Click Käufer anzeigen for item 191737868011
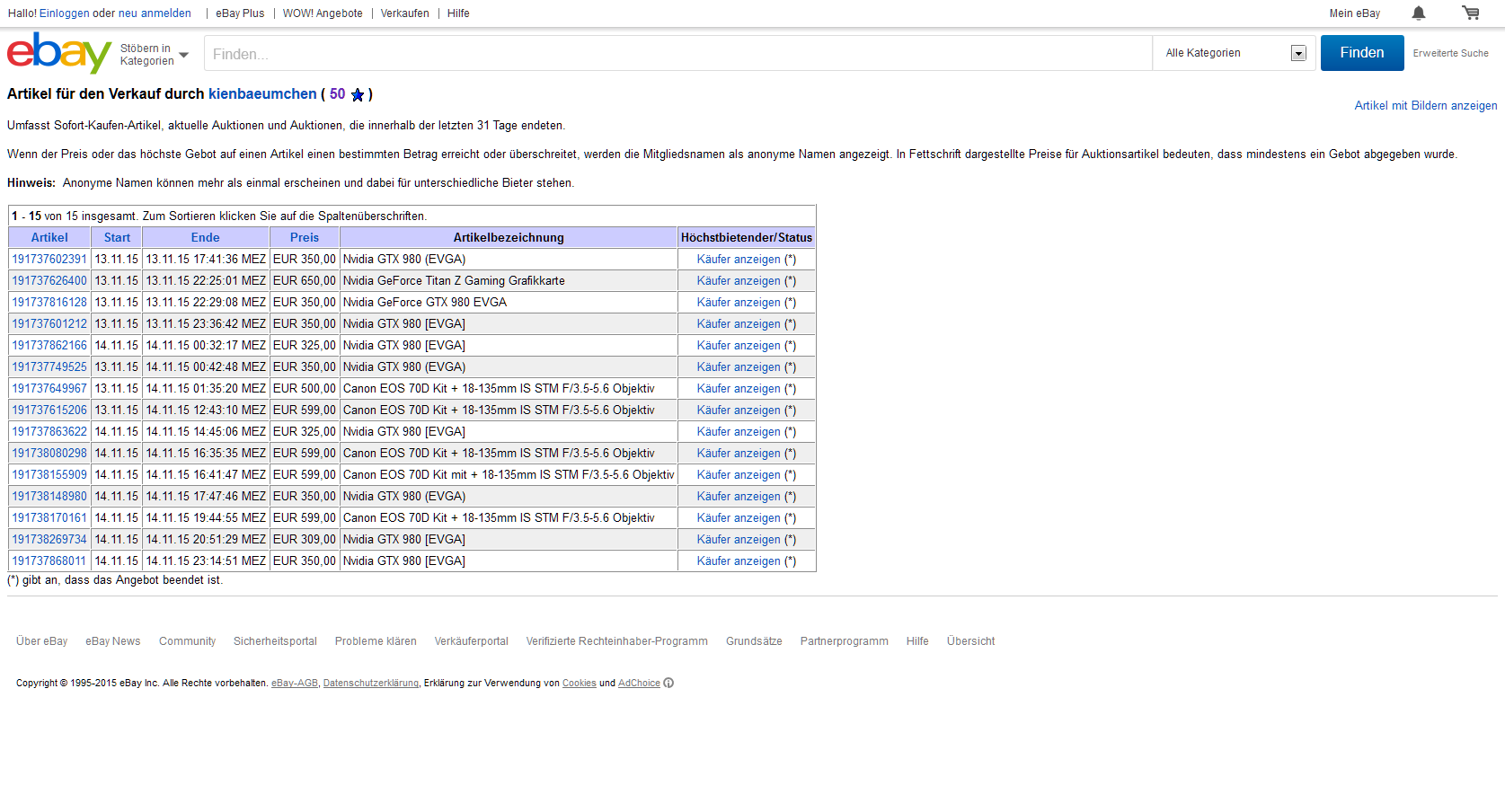Image resolution: width=1505 pixels, height=812 pixels. [x=739, y=560]
